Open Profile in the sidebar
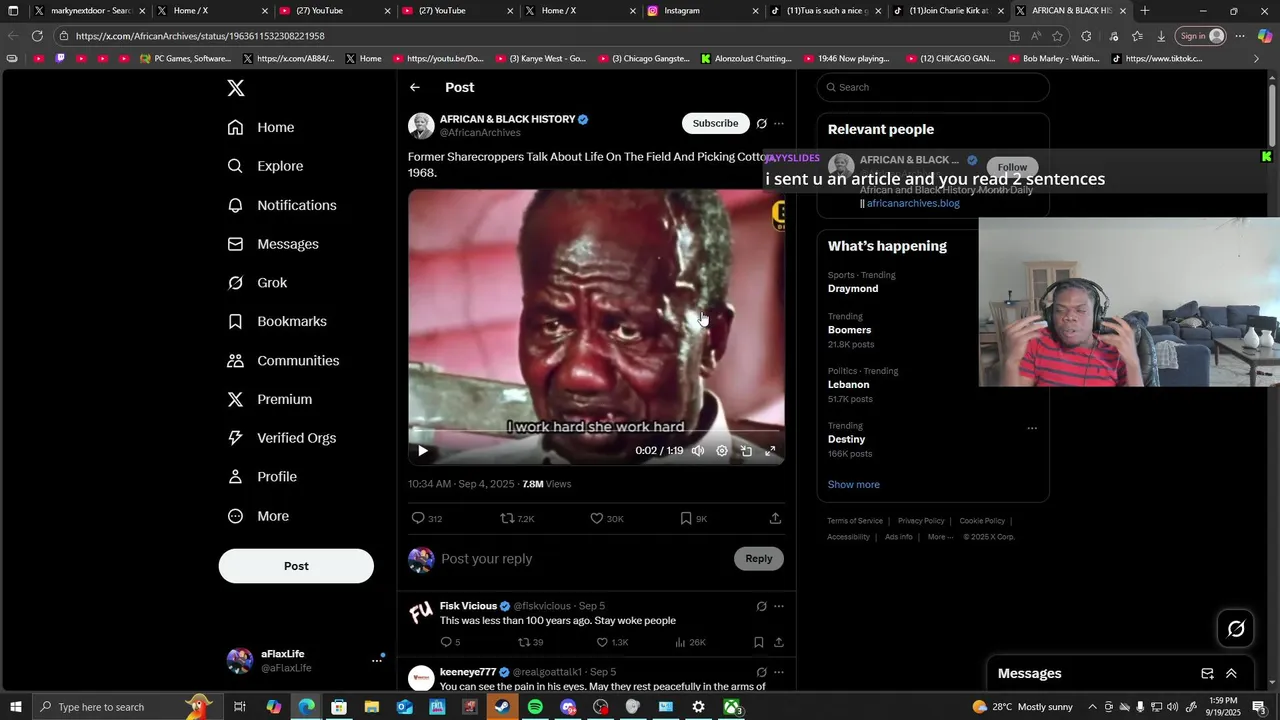1280x720 pixels. click(262, 477)
